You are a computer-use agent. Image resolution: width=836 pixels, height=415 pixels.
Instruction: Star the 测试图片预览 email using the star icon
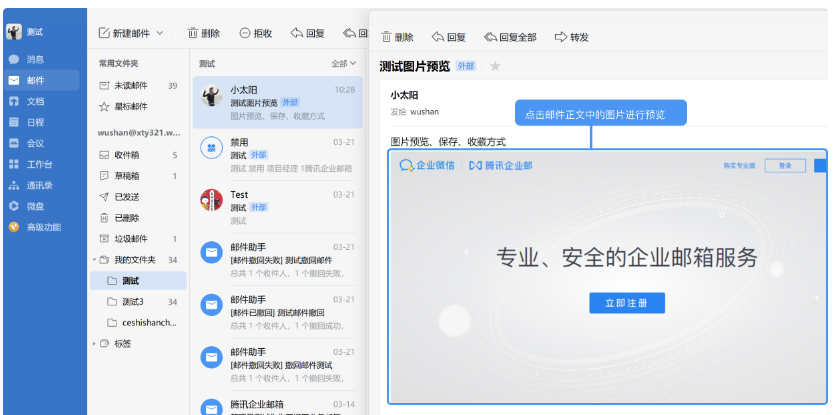click(x=495, y=66)
